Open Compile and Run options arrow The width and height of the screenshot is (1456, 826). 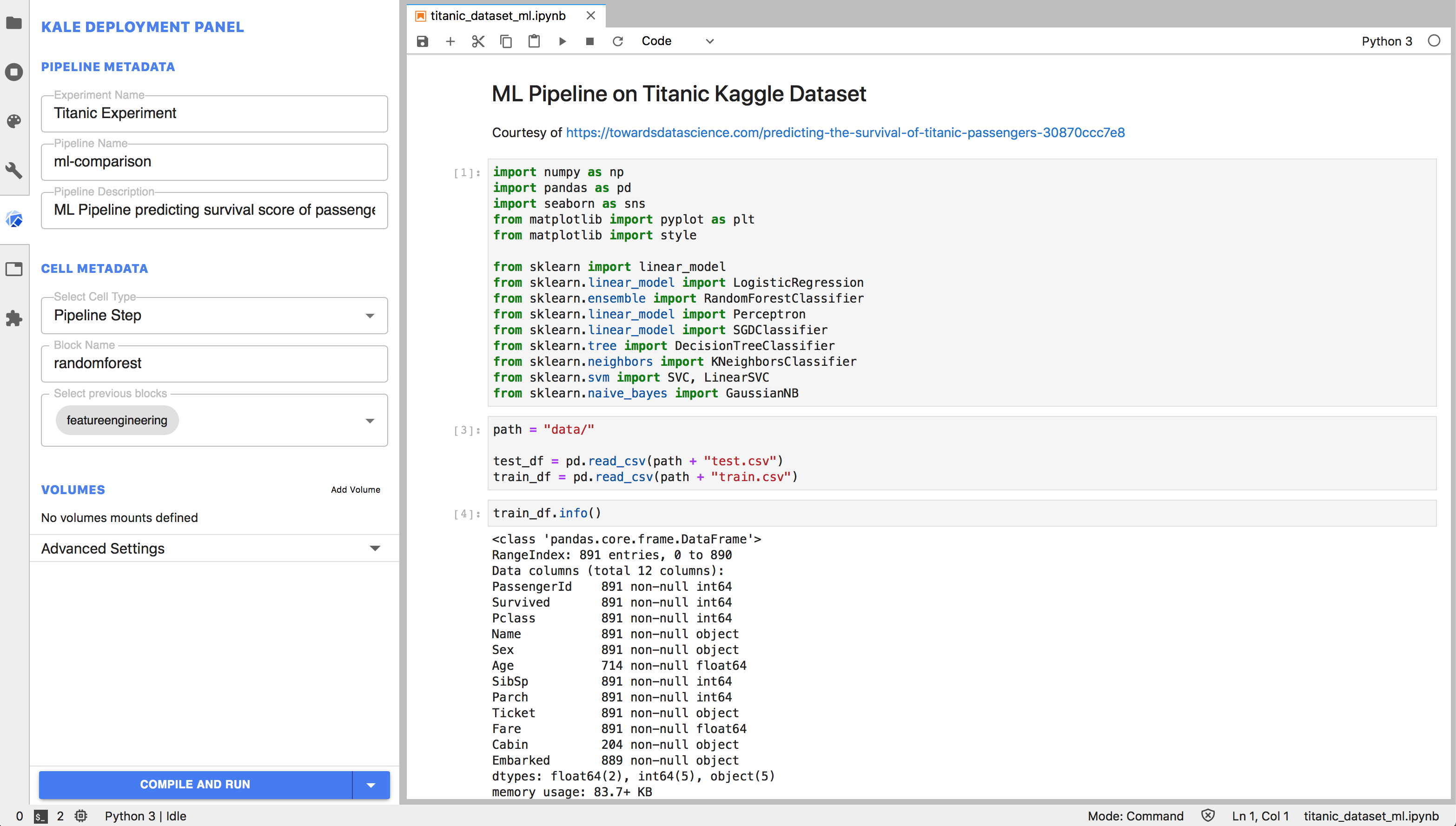371,785
